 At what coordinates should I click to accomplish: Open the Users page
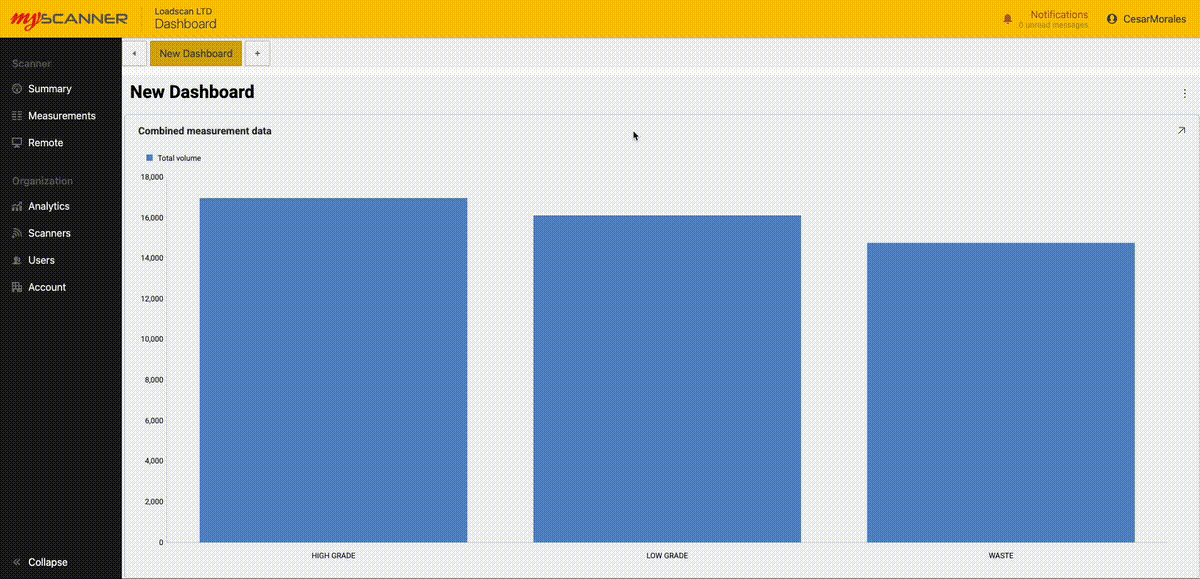pyautogui.click(x=42, y=260)
